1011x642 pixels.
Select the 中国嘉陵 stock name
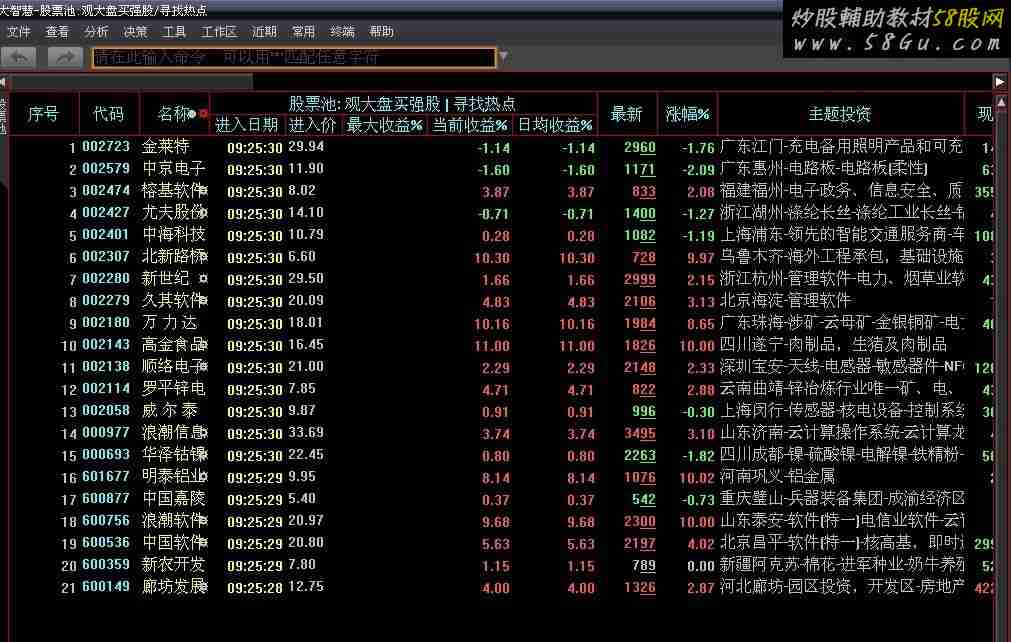point(173,499)
